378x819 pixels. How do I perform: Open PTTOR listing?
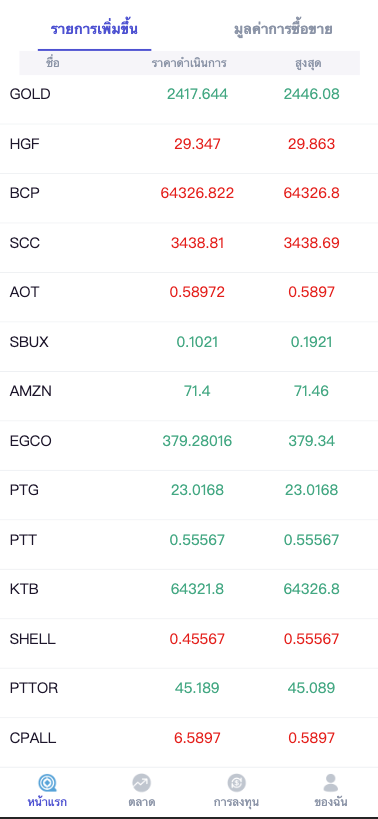pyautogui.click(x=189, y=688)
